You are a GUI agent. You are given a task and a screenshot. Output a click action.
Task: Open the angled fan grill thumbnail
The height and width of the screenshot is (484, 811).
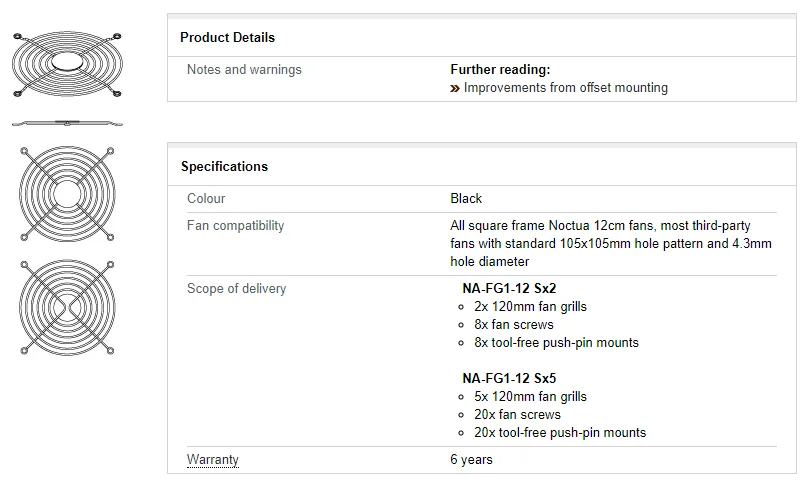pos(66,64)
